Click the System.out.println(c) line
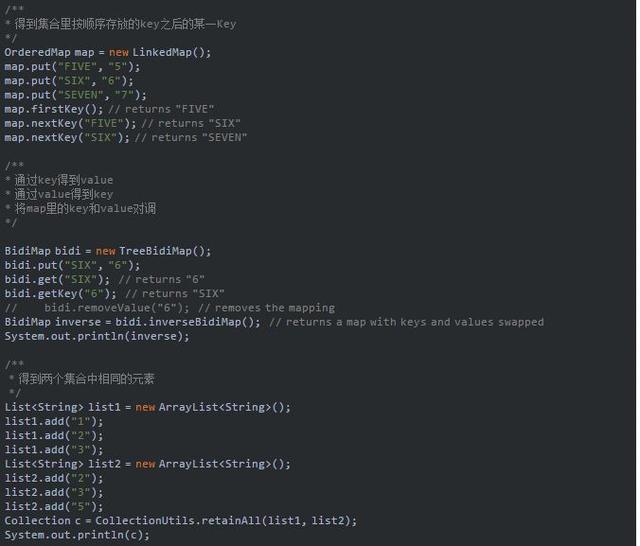 click(x=76, y=535)
